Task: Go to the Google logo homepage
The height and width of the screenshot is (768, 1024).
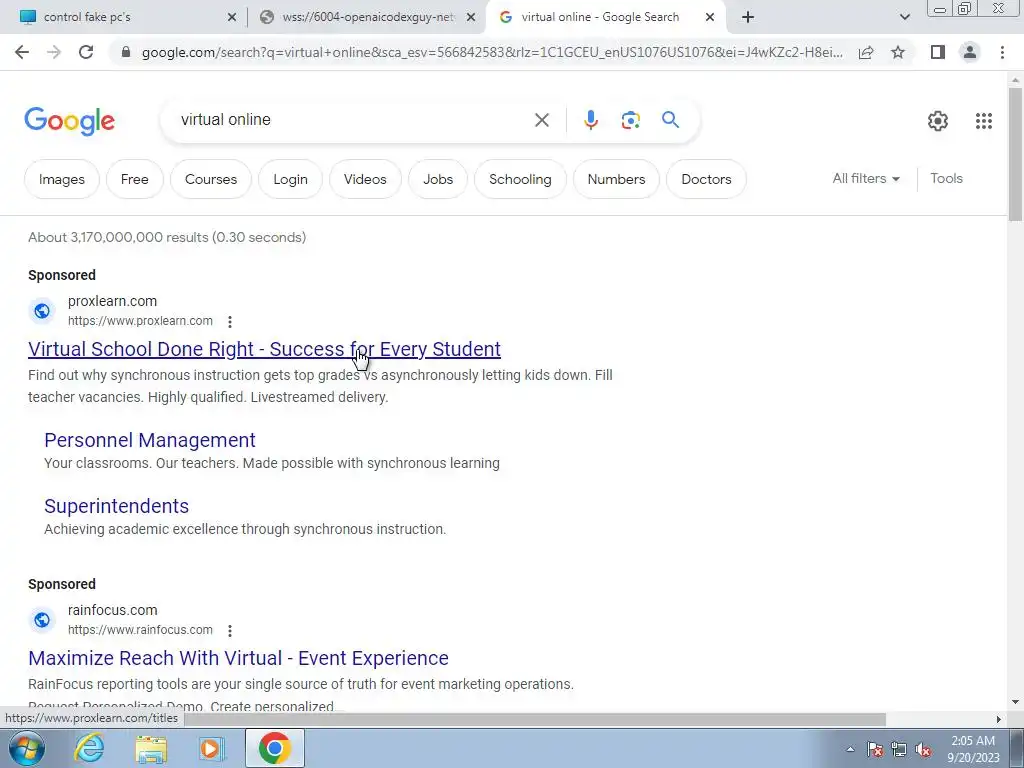Action: (x=69, y=121)
